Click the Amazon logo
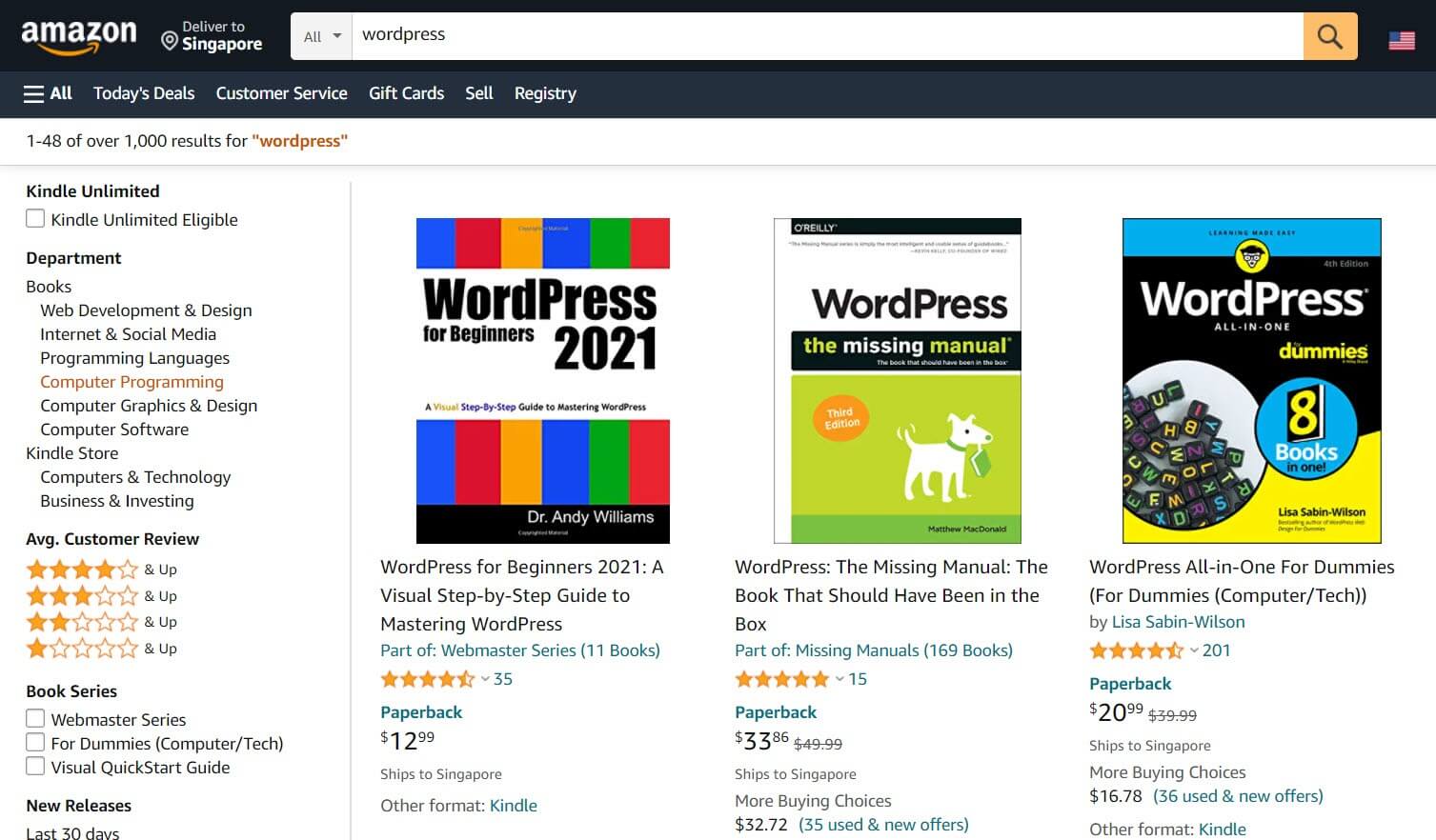This screenshot has width=1436, height=840. click(79, 36)
